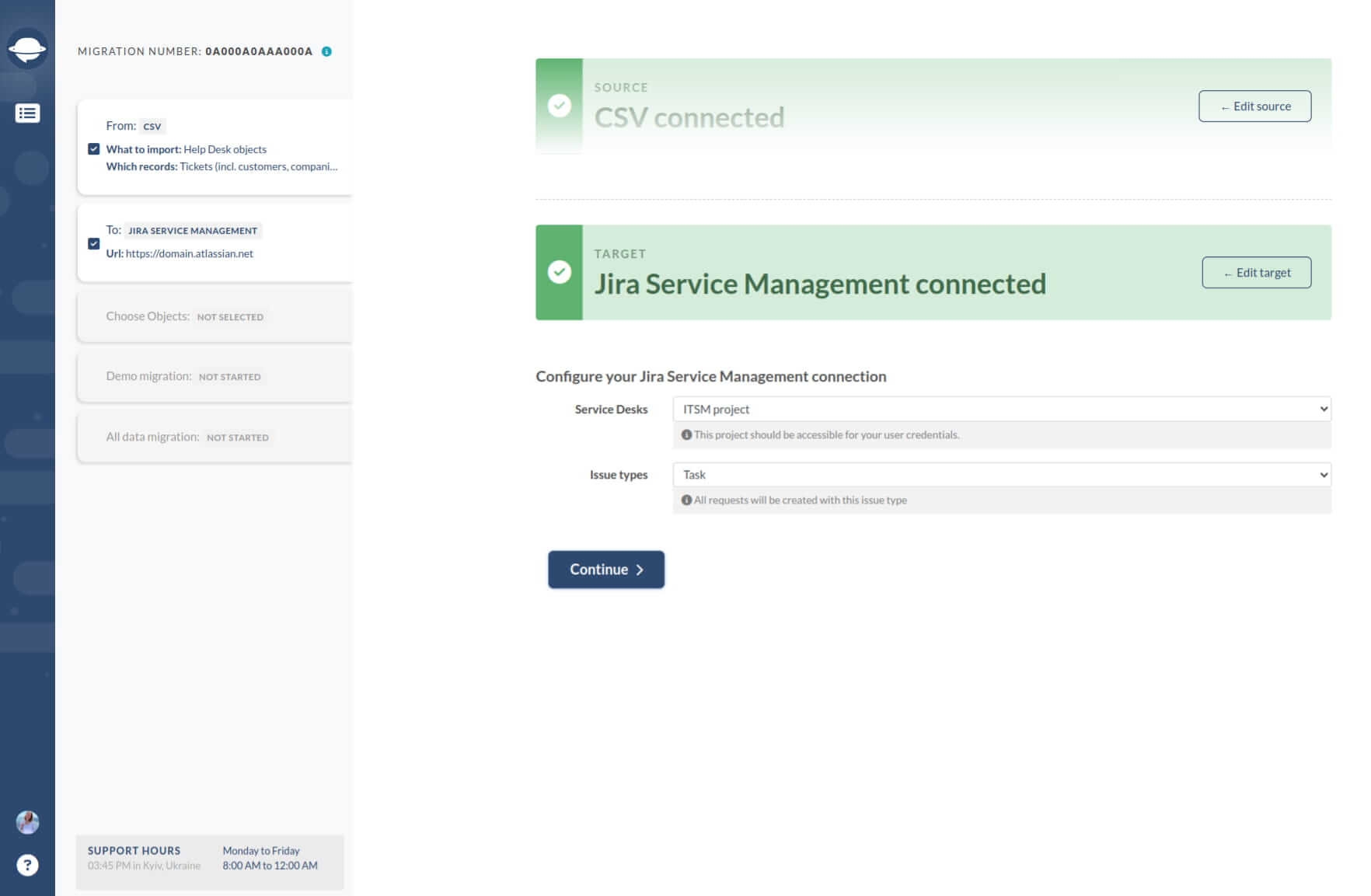Viewport: 1371px width, 896px height.
Task: Click the https://domain.atlassian.net URL
Action: pyautogui.click(x=190, y=253)
